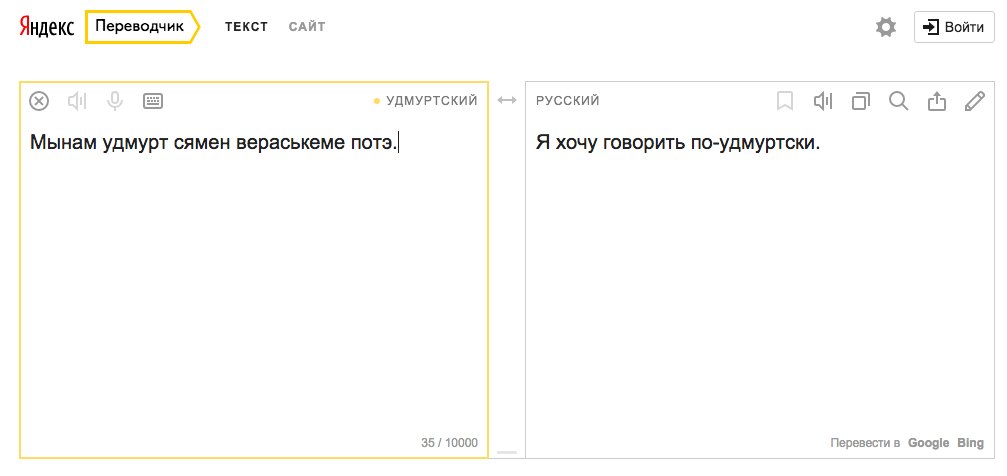Choose target language РУССКИЙ

(x=568, y=101)
